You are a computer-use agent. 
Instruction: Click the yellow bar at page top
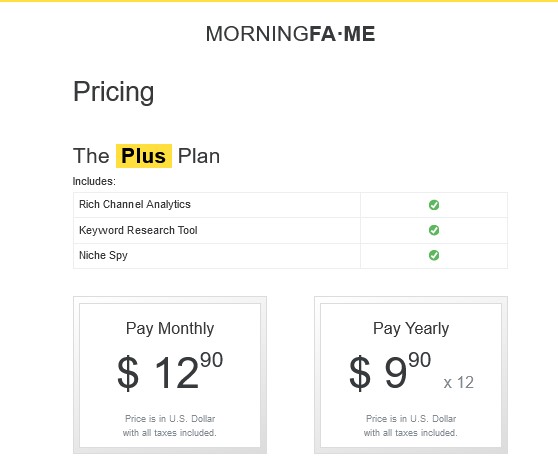279,1
